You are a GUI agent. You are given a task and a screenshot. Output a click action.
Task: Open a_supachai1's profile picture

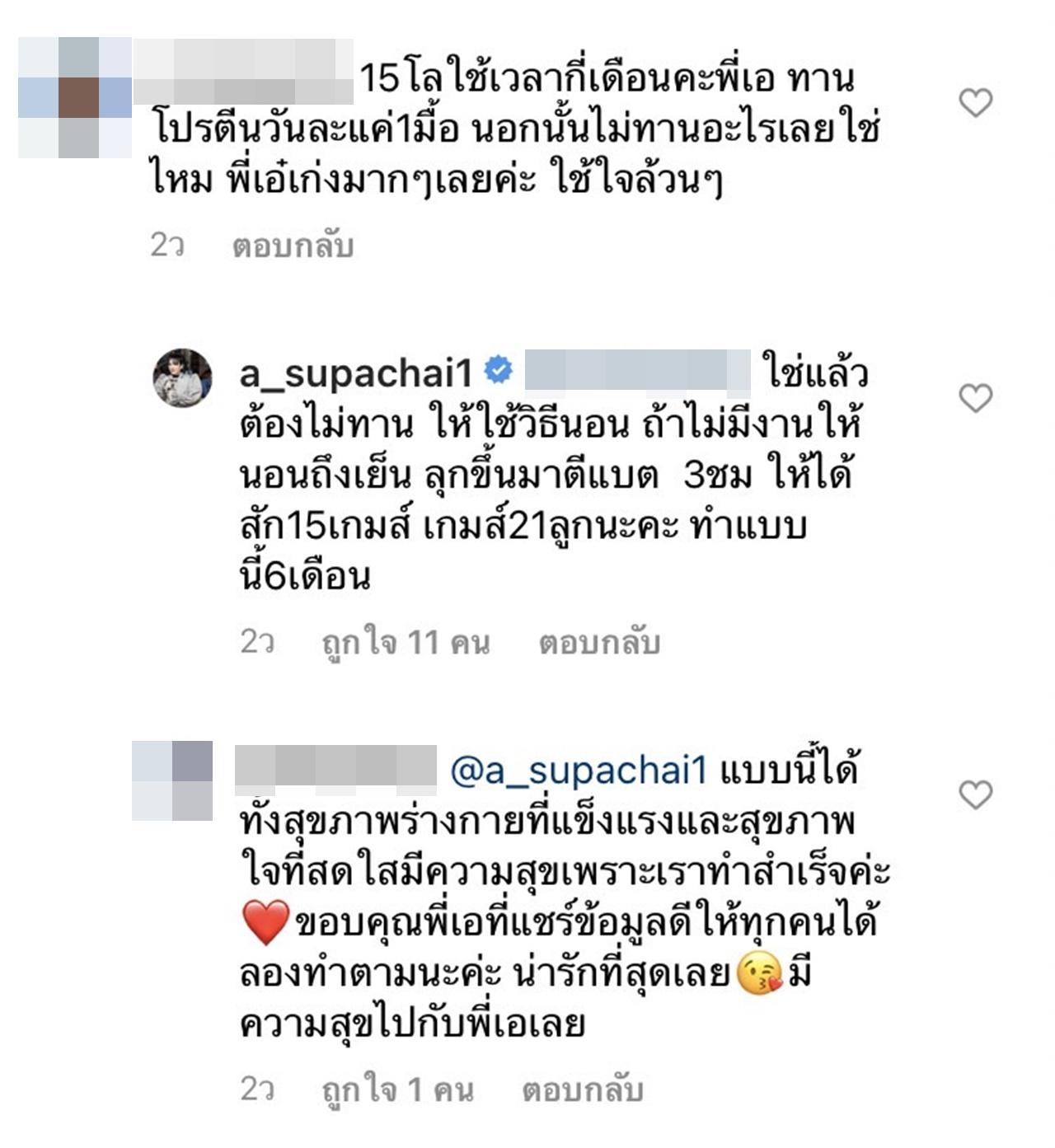click(183, 377)
